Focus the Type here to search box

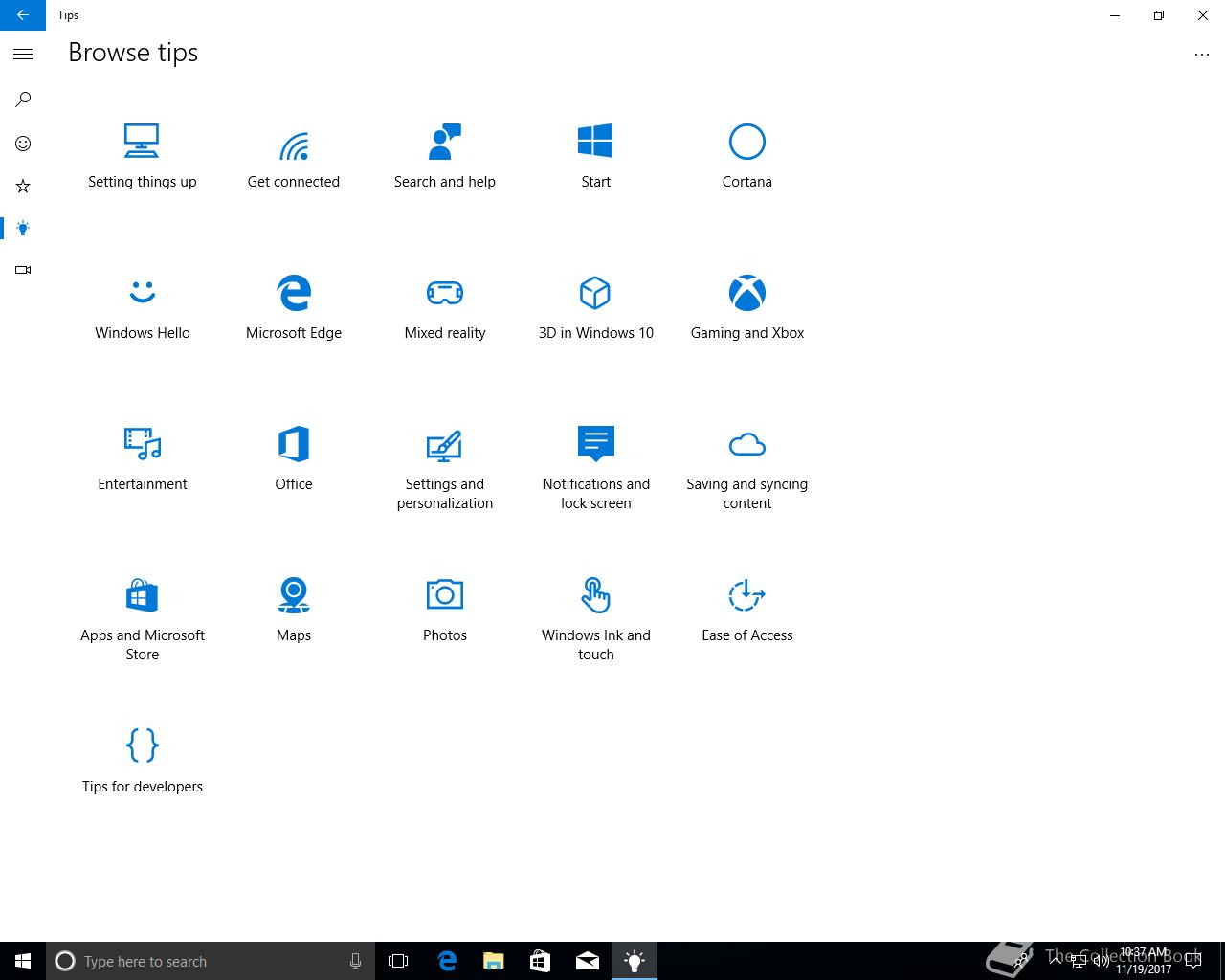211,961
